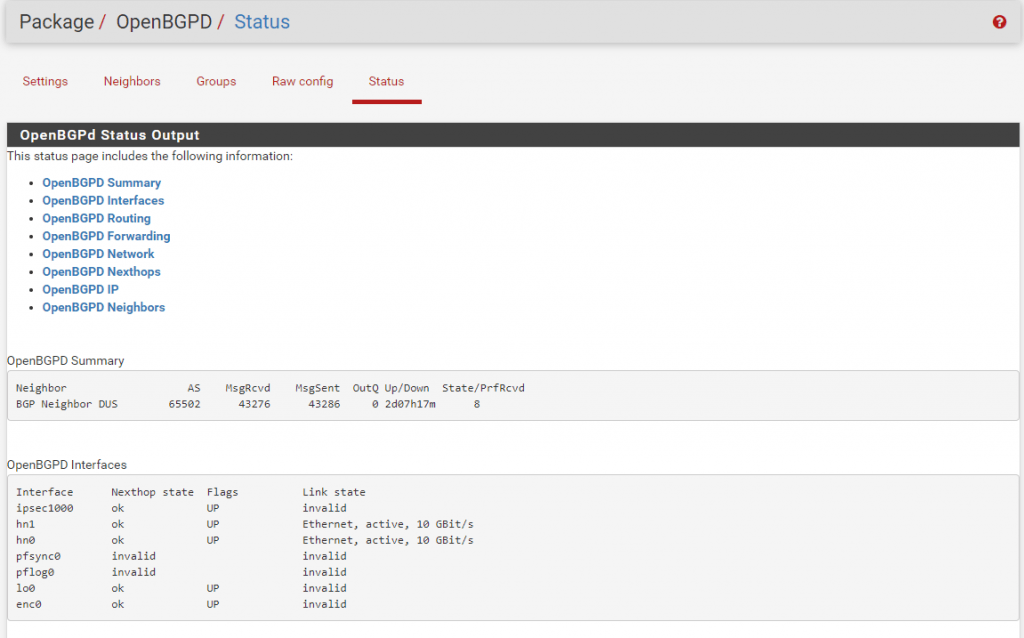Go to the Groups tab
This screenshot has width=1024, height=638.
coord(216,82)
